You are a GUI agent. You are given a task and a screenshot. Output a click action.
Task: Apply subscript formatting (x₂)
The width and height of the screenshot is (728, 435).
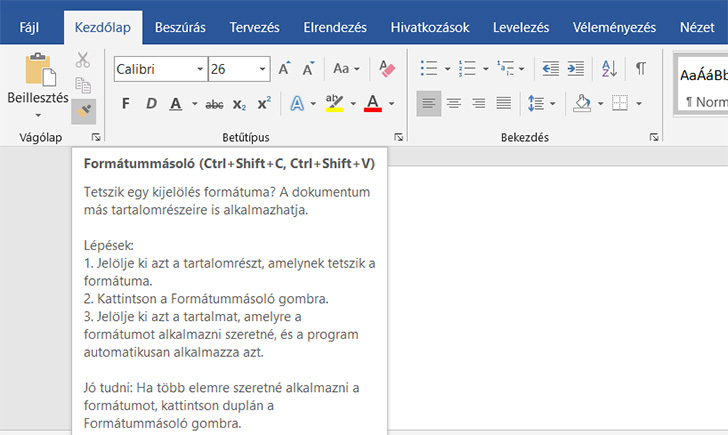click(x=239, y=104)
